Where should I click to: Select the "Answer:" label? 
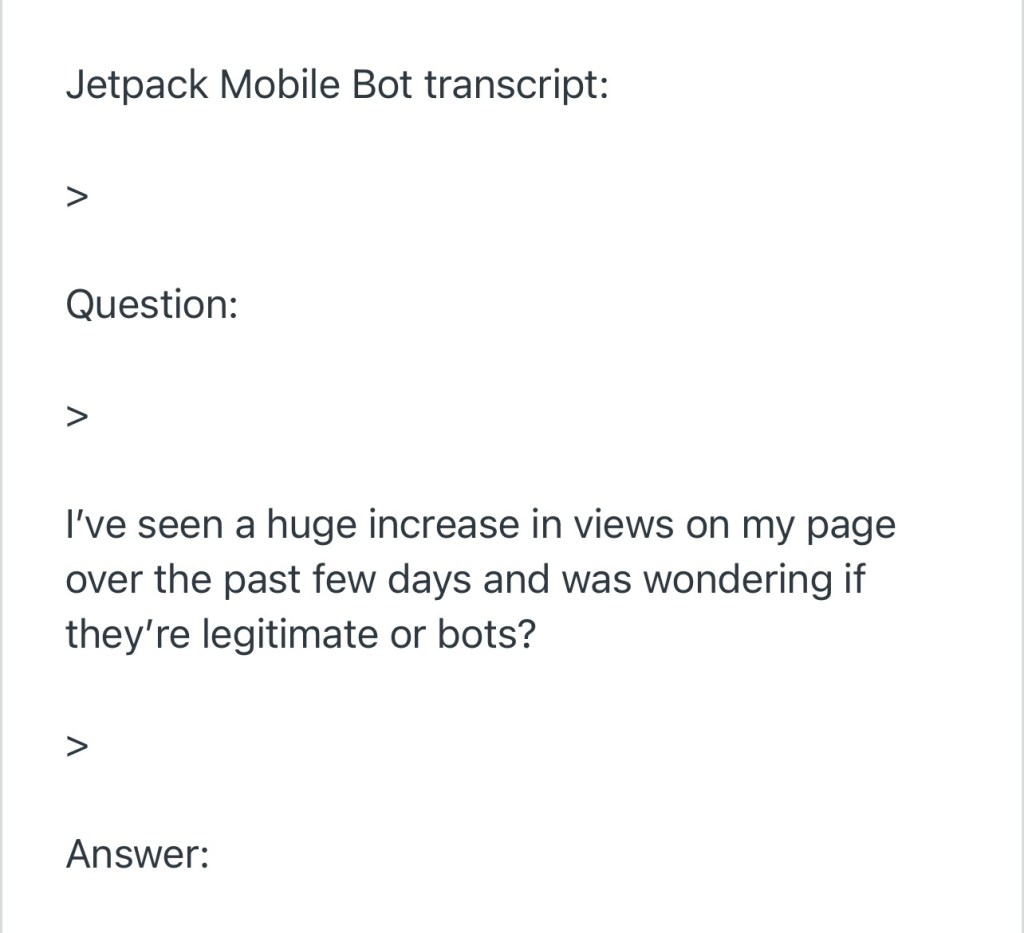coord(137,854)
